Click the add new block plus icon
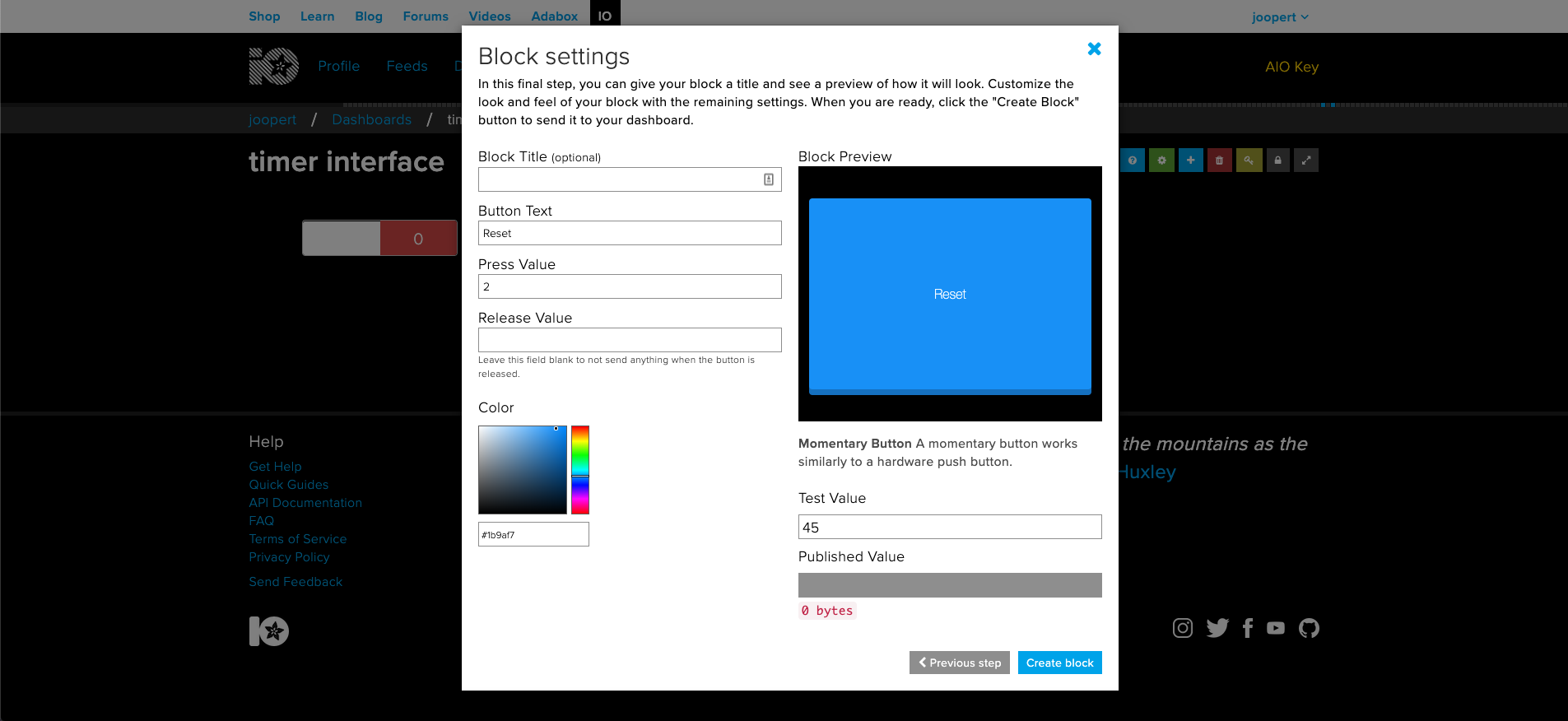 pyautogui.click(x=1190, y=160)
